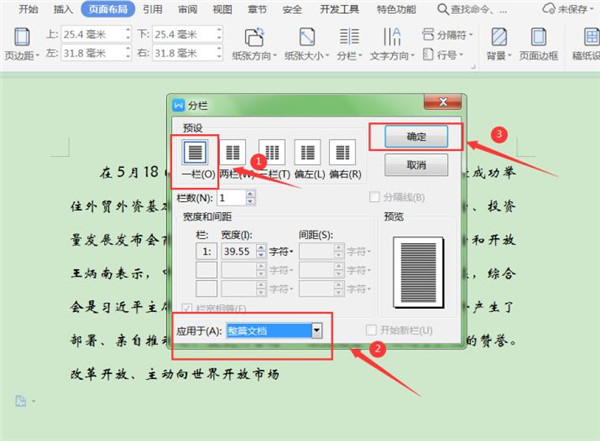Click the 查找命令 search command box
The width and height of the screenshot is (600, 441).
coord(479,9)
